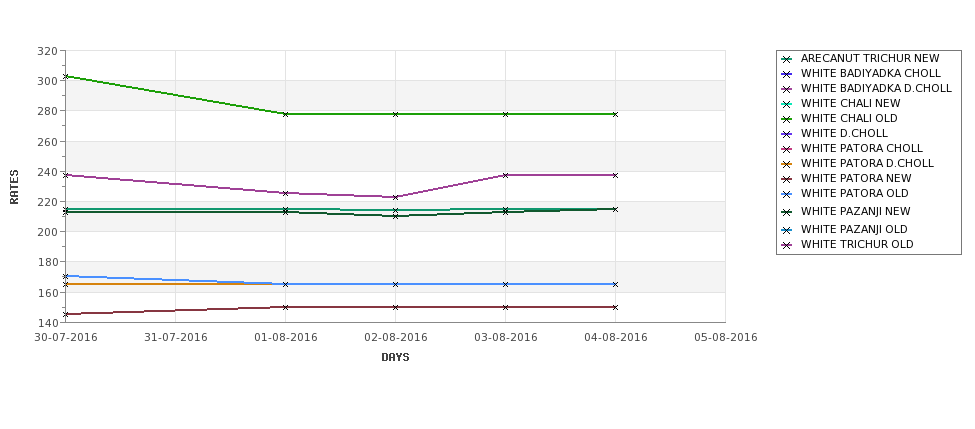Click the blue line's data point at 03-08-2016
The image size is (975, 429).
pyautogui.click(x=505, y=284)
